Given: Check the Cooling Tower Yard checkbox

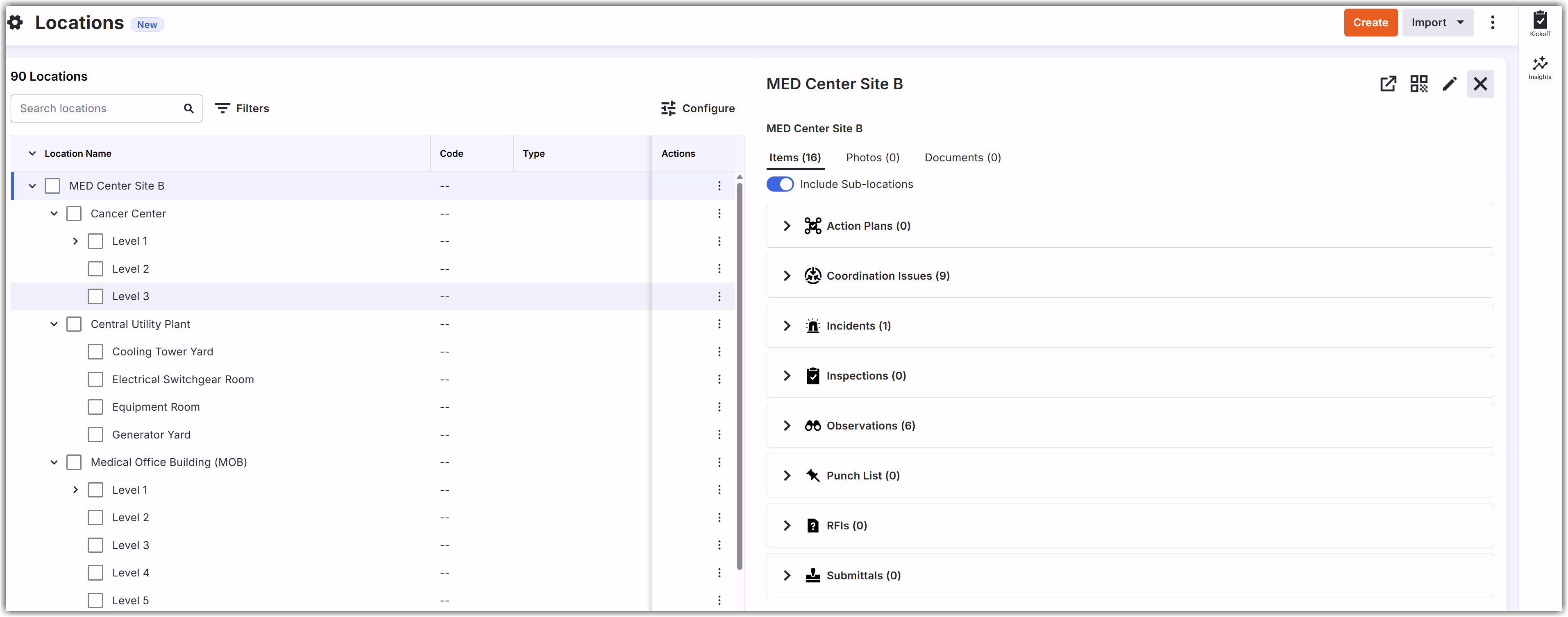Looking at the screenshot, I should coord(95,352).
